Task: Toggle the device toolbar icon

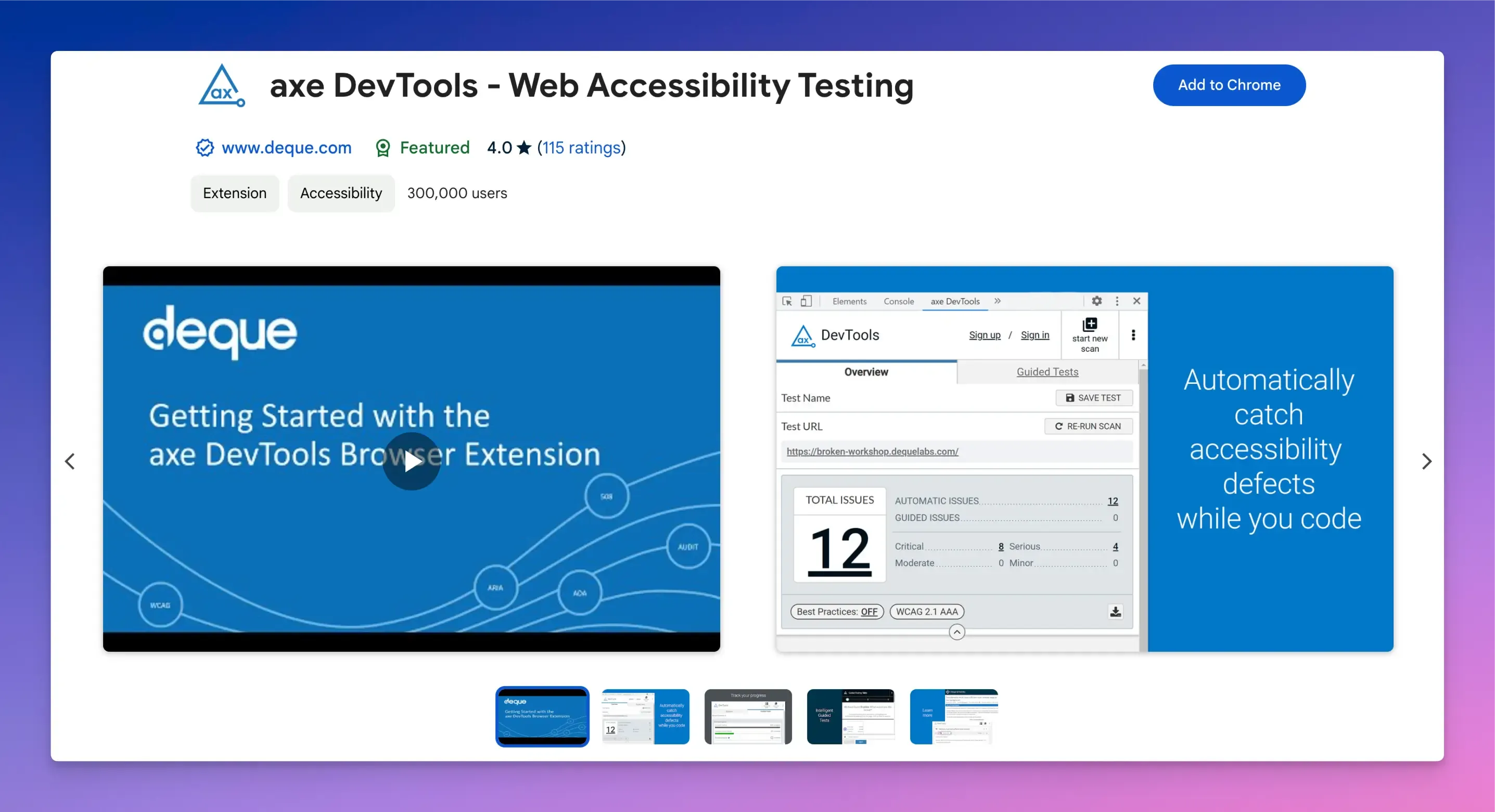Action: 806,301
